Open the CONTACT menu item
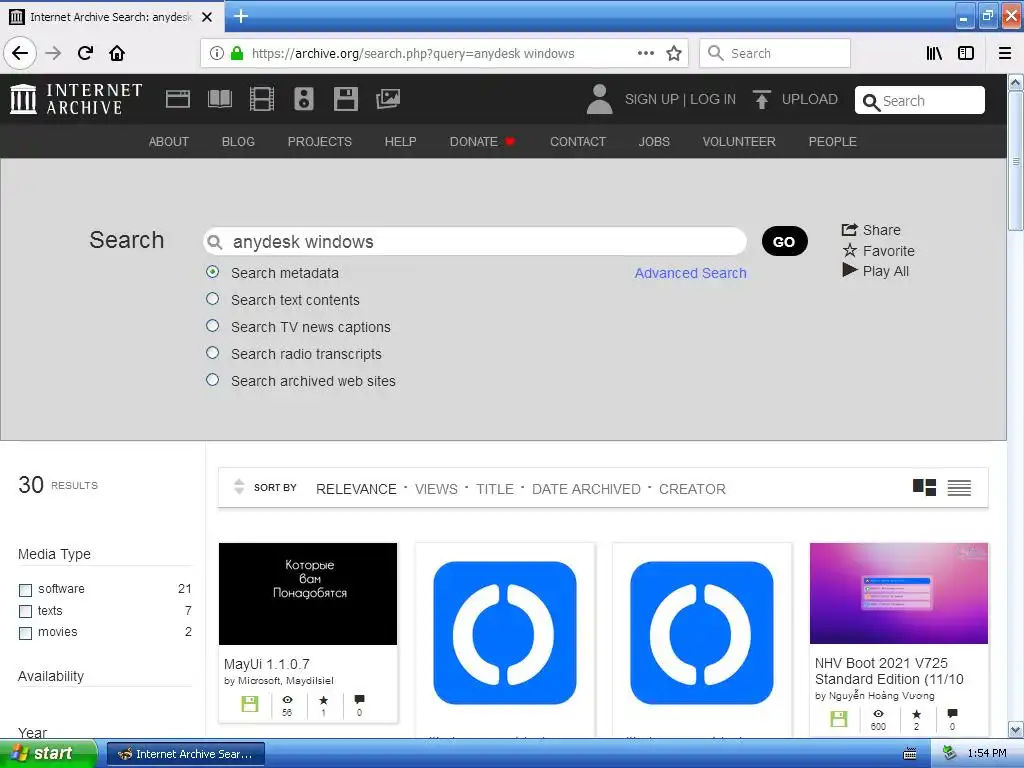1024x768 pixels. coord(578,142)
